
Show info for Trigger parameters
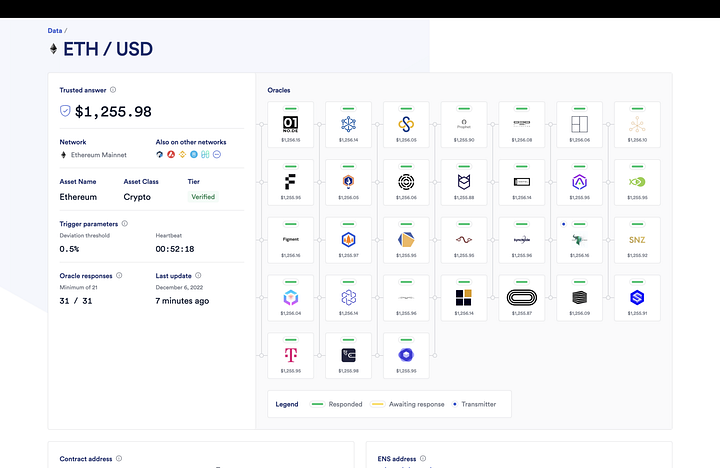(x=124, y=224)
